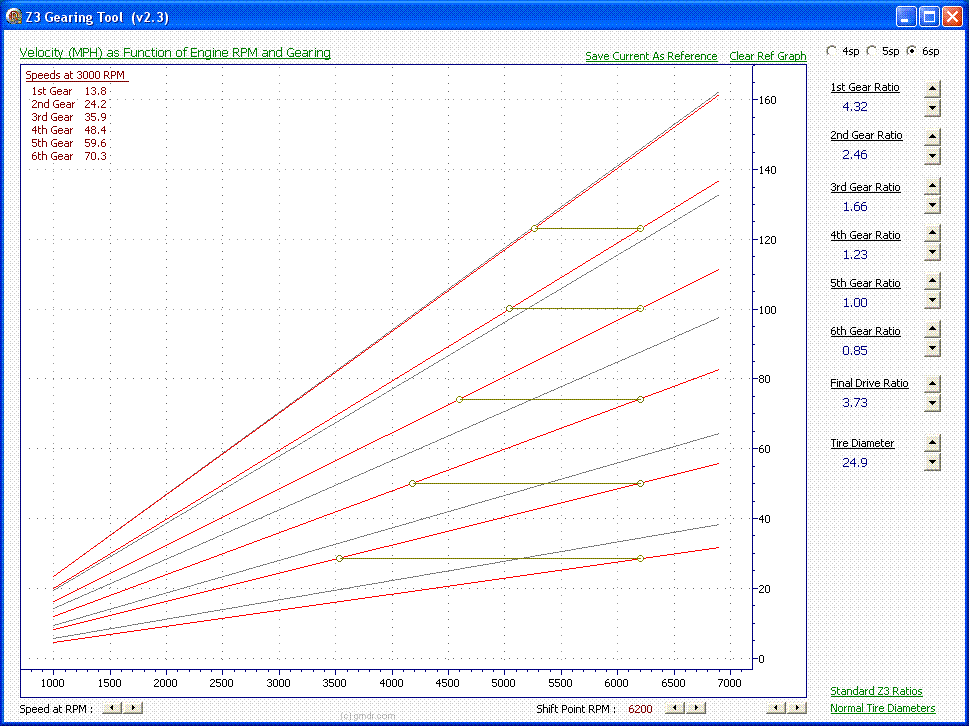Click the shift point marker at 100 MPH, 6200 RPM
The height and width of the screenshot is (726, 969).
pos(640,308)
